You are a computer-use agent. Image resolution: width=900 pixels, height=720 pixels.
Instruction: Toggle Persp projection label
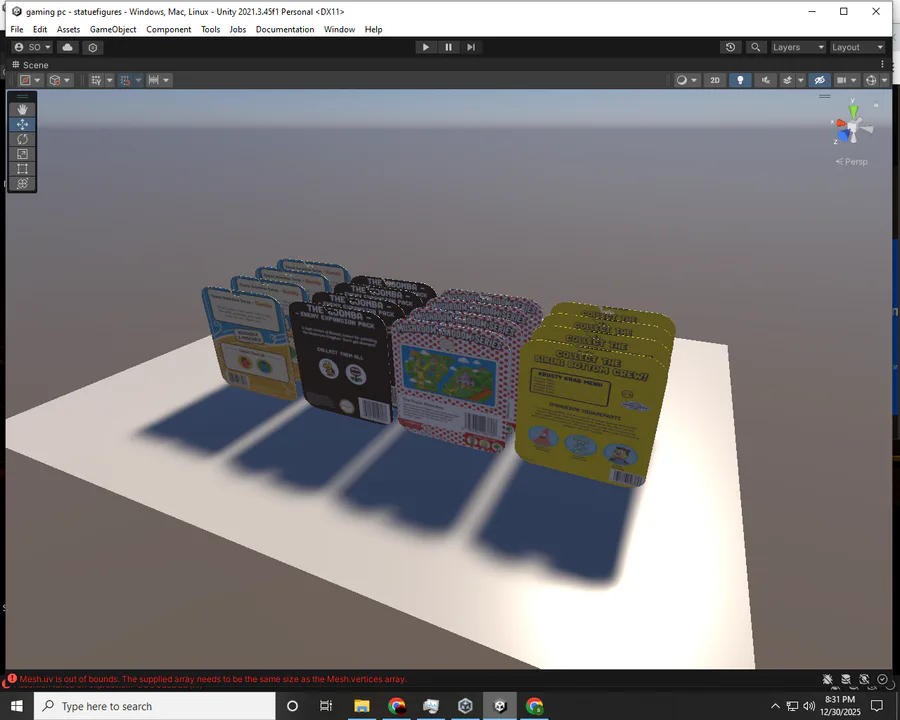click(851, 161)
